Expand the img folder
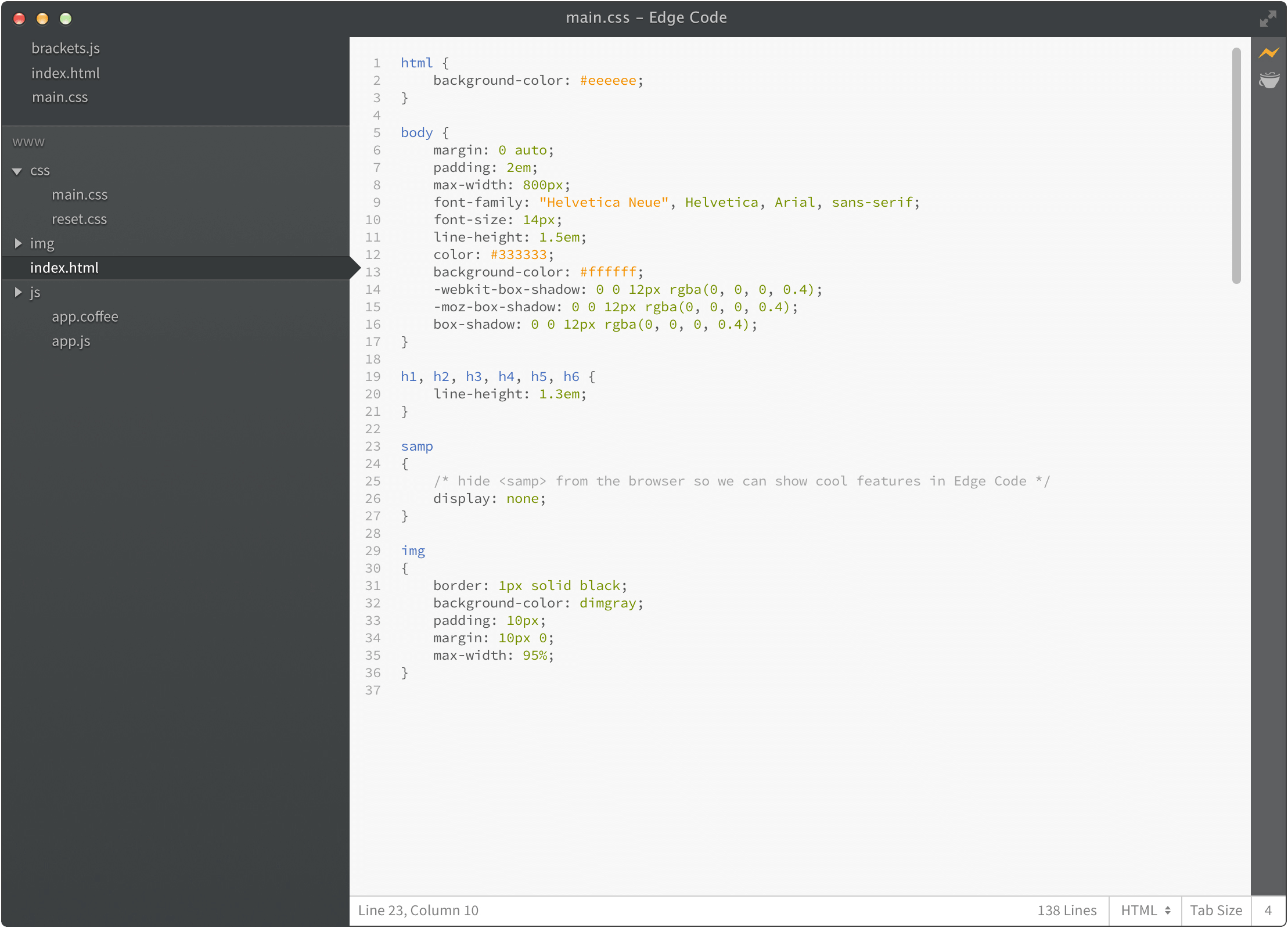 [18, 243]
